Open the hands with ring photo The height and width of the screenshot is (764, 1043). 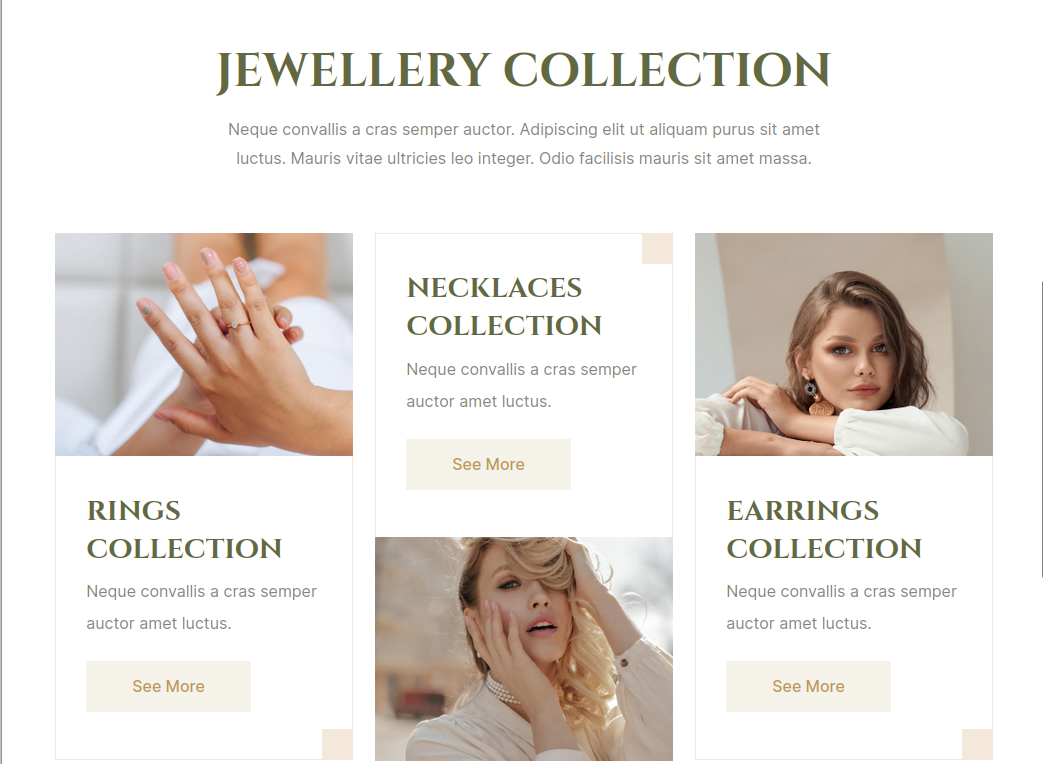[204, 344]
